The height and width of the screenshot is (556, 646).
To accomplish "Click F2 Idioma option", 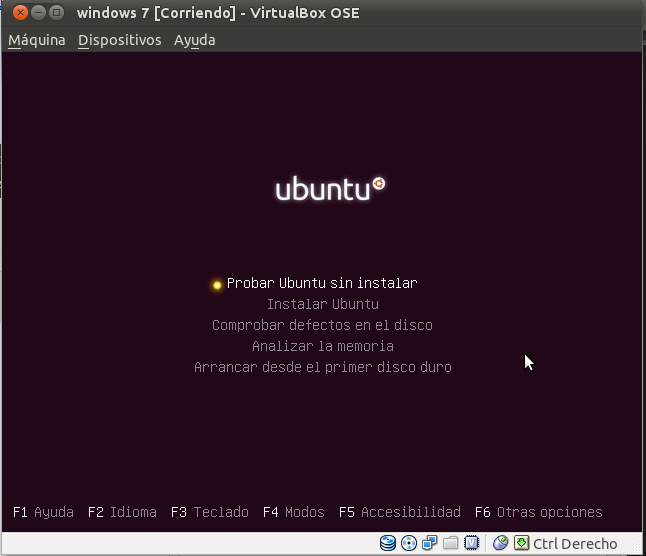I will [122, 512].
